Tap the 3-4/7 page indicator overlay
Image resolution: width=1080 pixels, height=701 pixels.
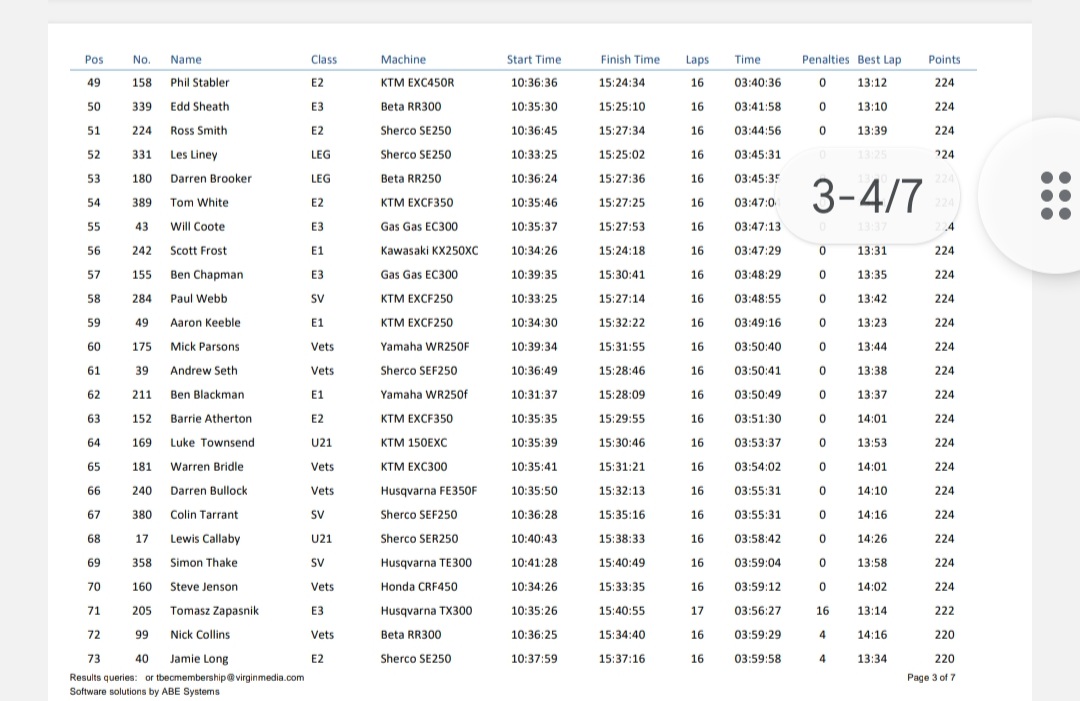click(867, 197)
